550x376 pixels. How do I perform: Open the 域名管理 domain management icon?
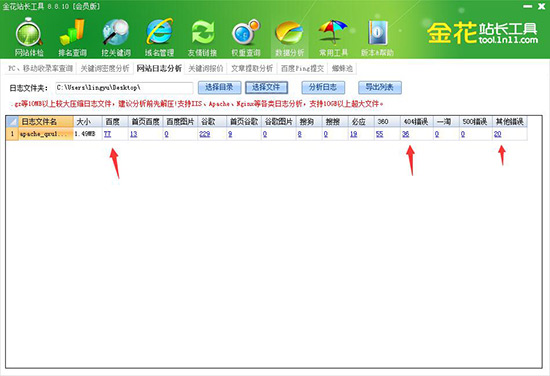160,38
